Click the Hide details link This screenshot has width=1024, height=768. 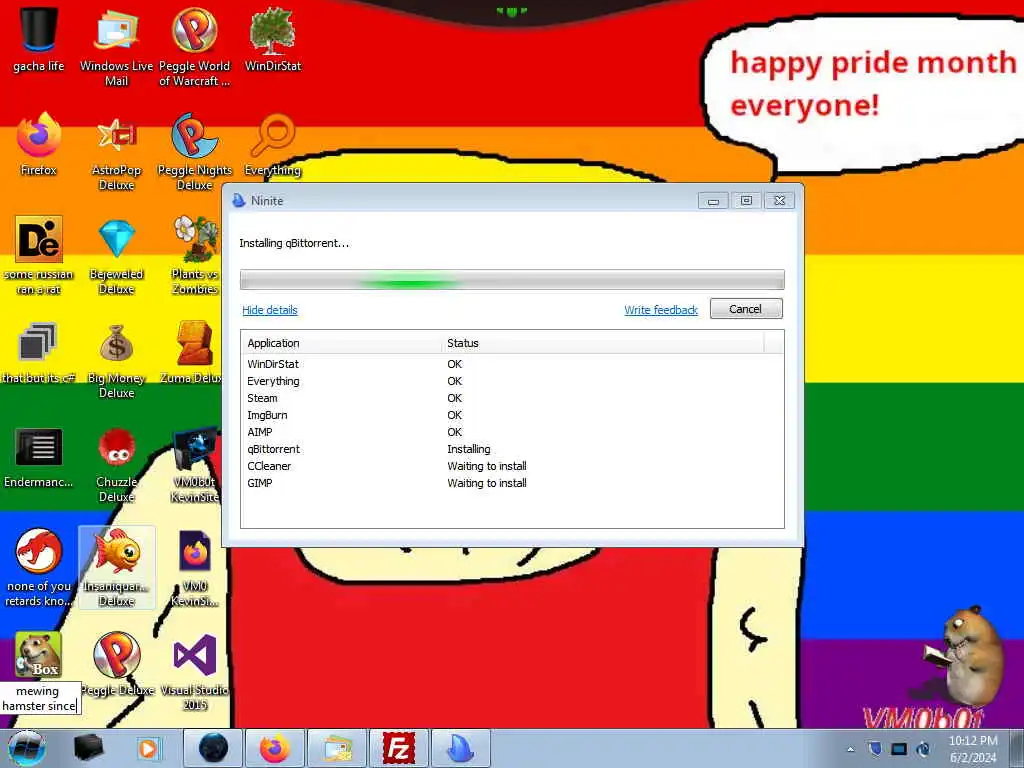pyautogui.click(x=270, y=310)
